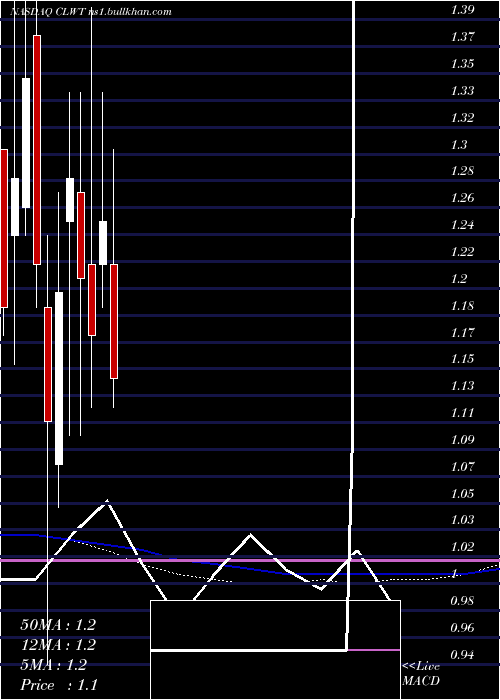Select the 1.26 price axis label
500x700 pixels.
[x=462, y=198]
